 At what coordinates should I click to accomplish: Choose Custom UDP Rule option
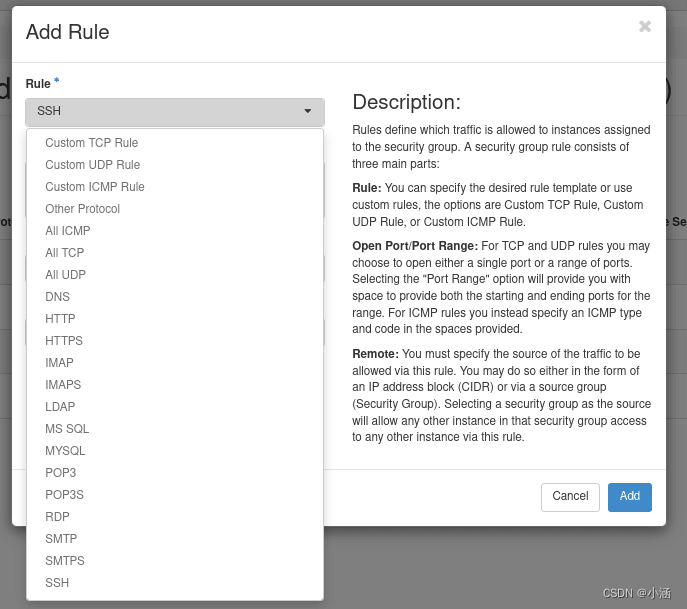point(93,165)
